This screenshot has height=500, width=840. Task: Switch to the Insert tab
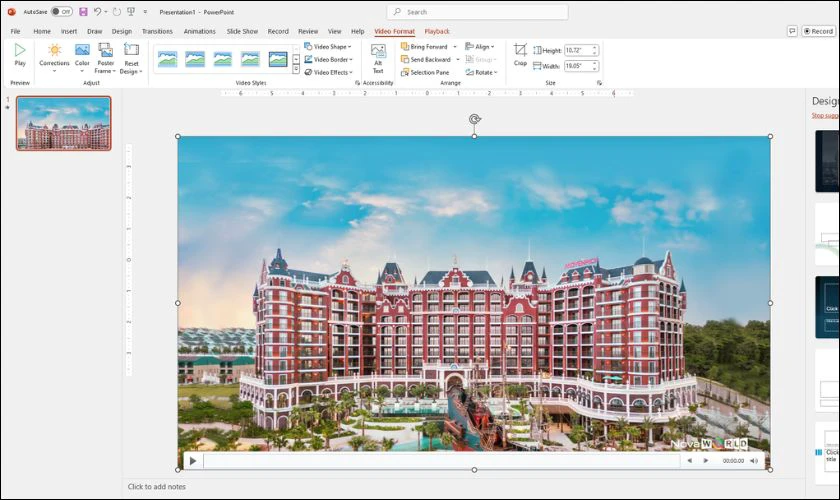(x=69, y=31)
